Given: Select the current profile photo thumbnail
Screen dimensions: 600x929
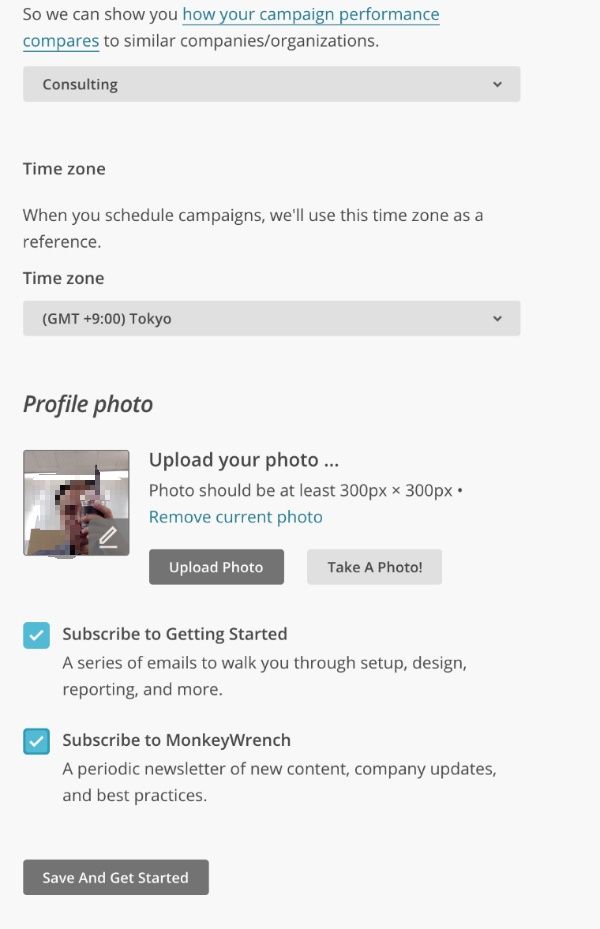Looking at the screenshot, I should click(76, 503).
